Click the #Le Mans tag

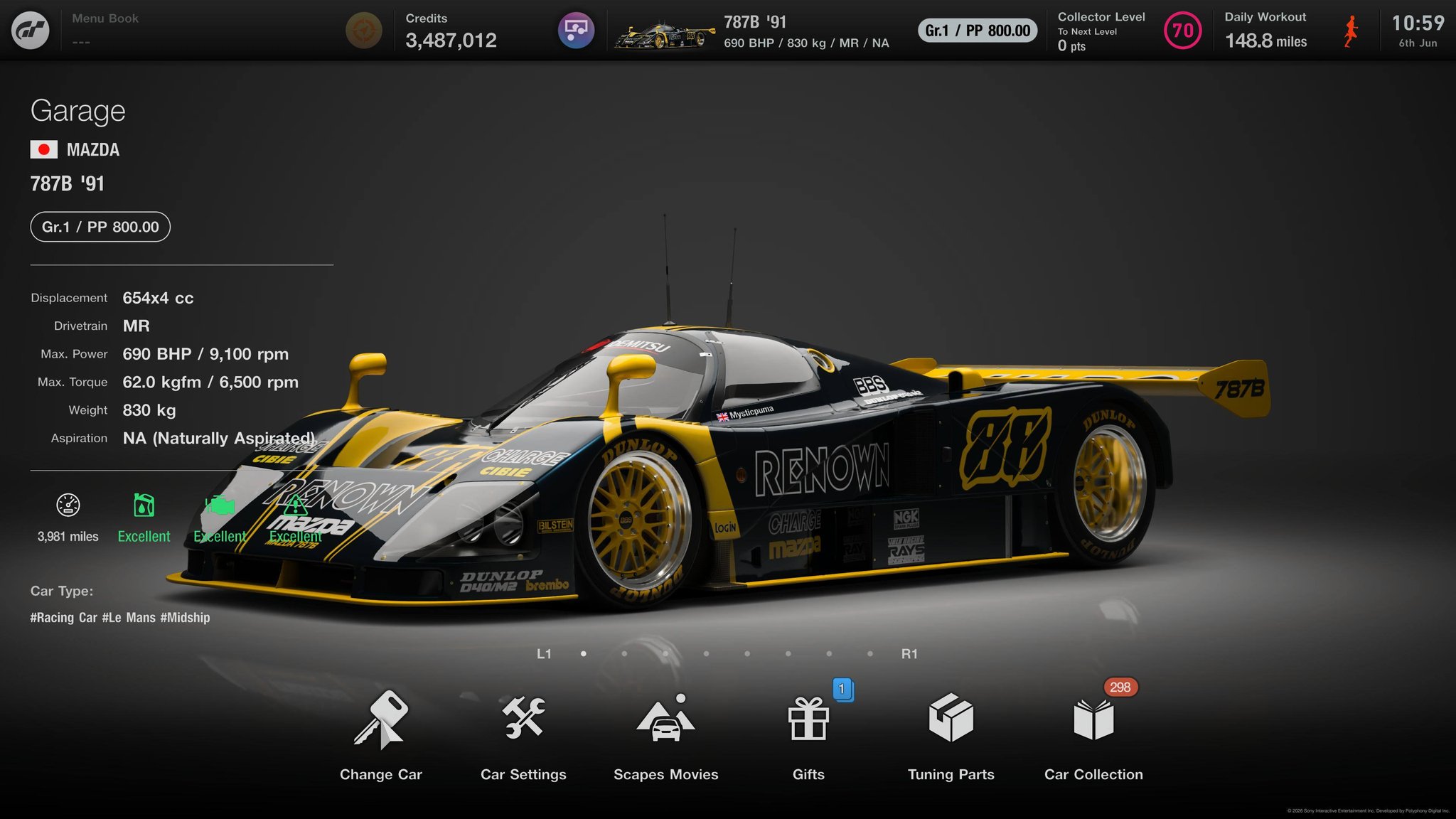point(129,618)
